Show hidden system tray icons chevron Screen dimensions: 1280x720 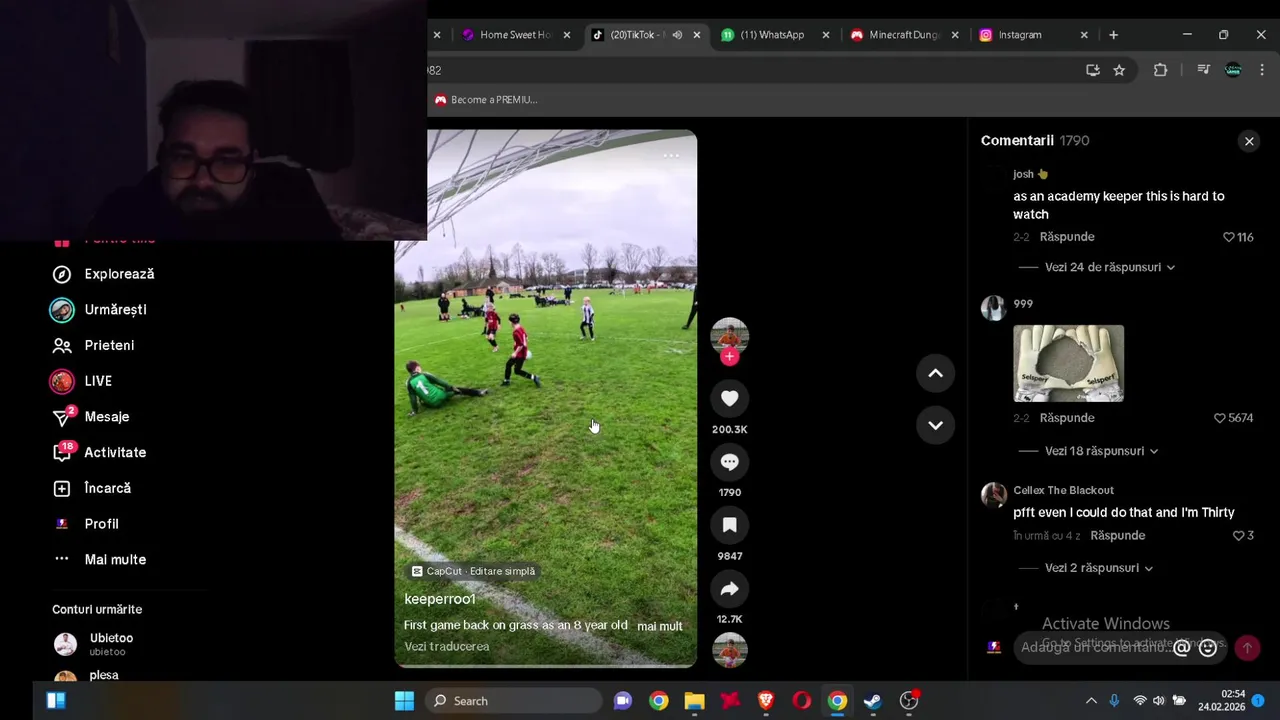(1090, 701)
